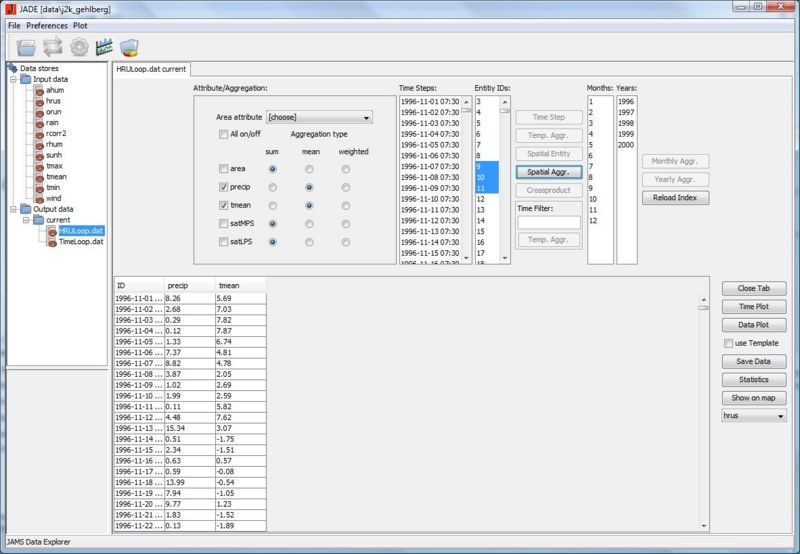Click the chart graph toolbar icon

pyautogui.click(x=104, y=46)
